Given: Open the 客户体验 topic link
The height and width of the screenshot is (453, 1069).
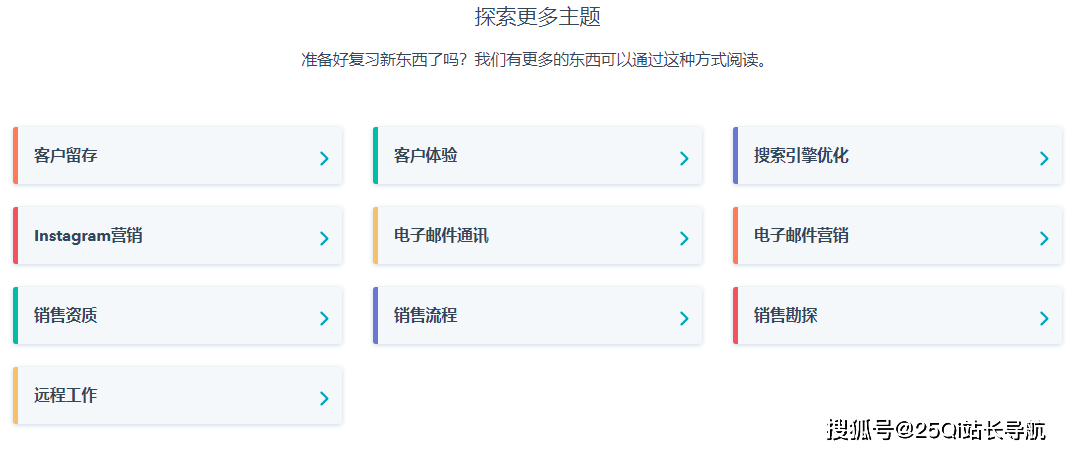Looking at the screenshot, I should pos(425,156).
